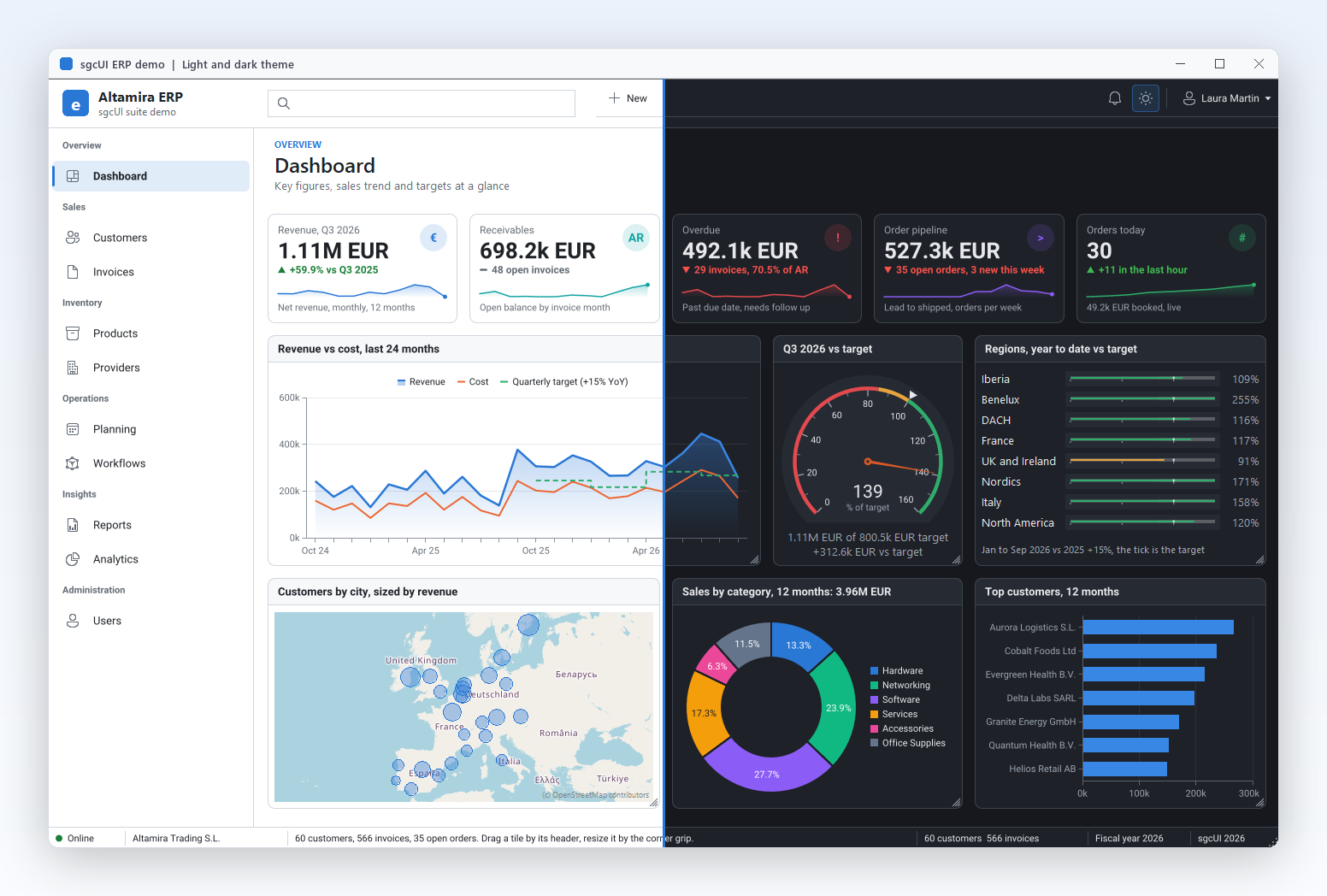Go to Customers in the sidebar
Screen dimensions: 1327x896
(151, 238)
